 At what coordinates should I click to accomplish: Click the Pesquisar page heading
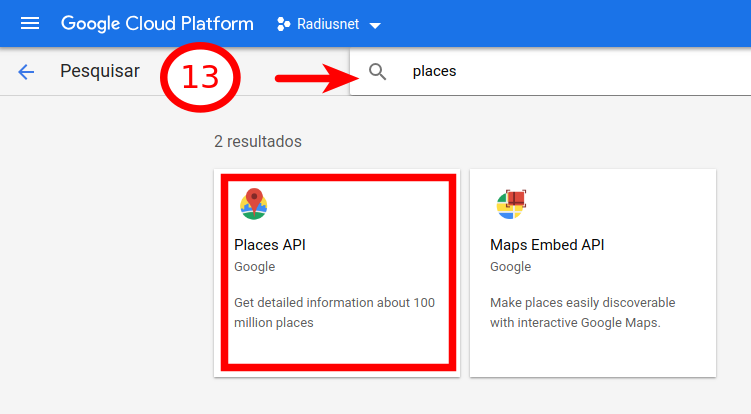point(100,71)
